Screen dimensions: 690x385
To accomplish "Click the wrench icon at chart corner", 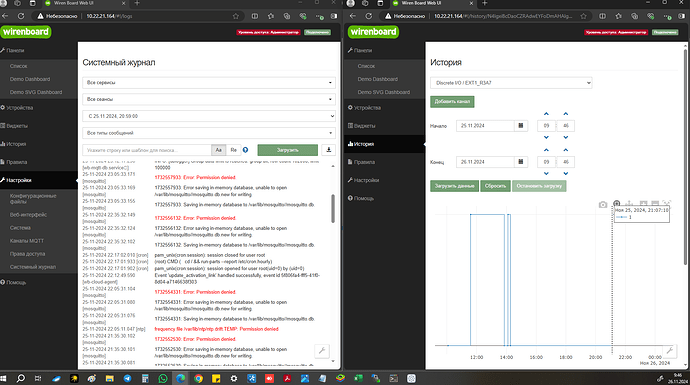I will tap(669, 351).
